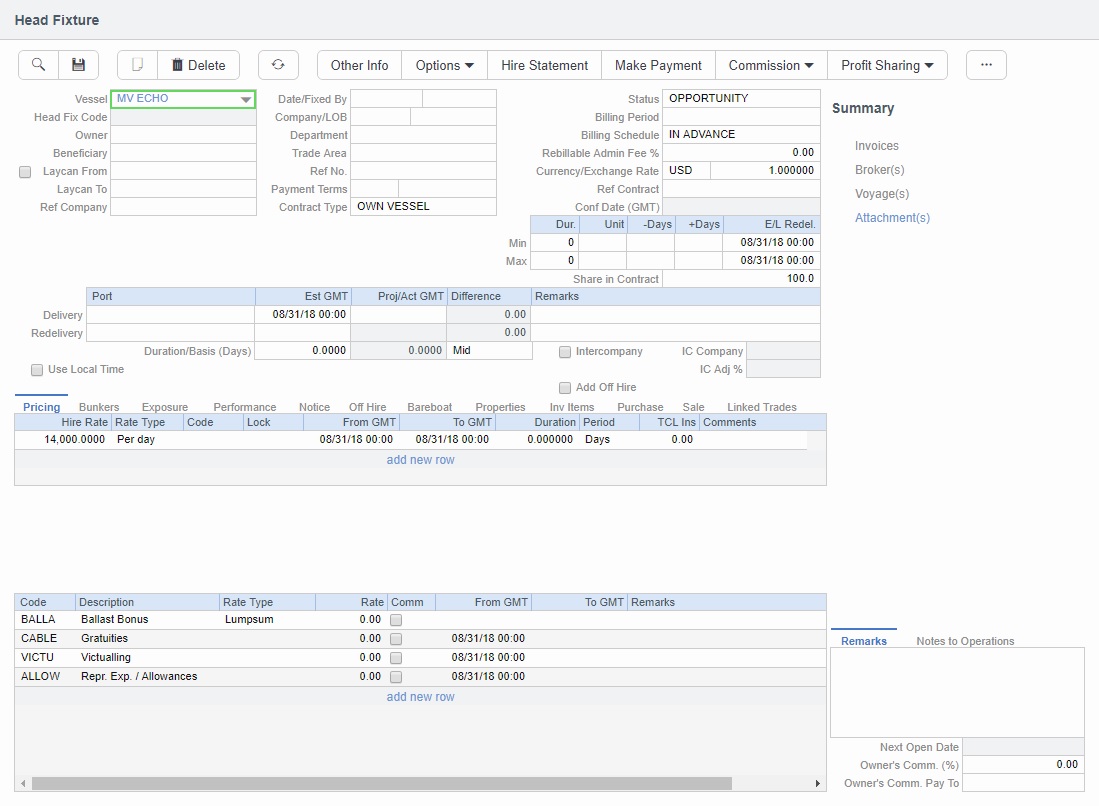The height and width of the screenshot is (806, 1099).
Task: Expand the Profit Sharing dropdown
Action: click(x=887, y=65)
